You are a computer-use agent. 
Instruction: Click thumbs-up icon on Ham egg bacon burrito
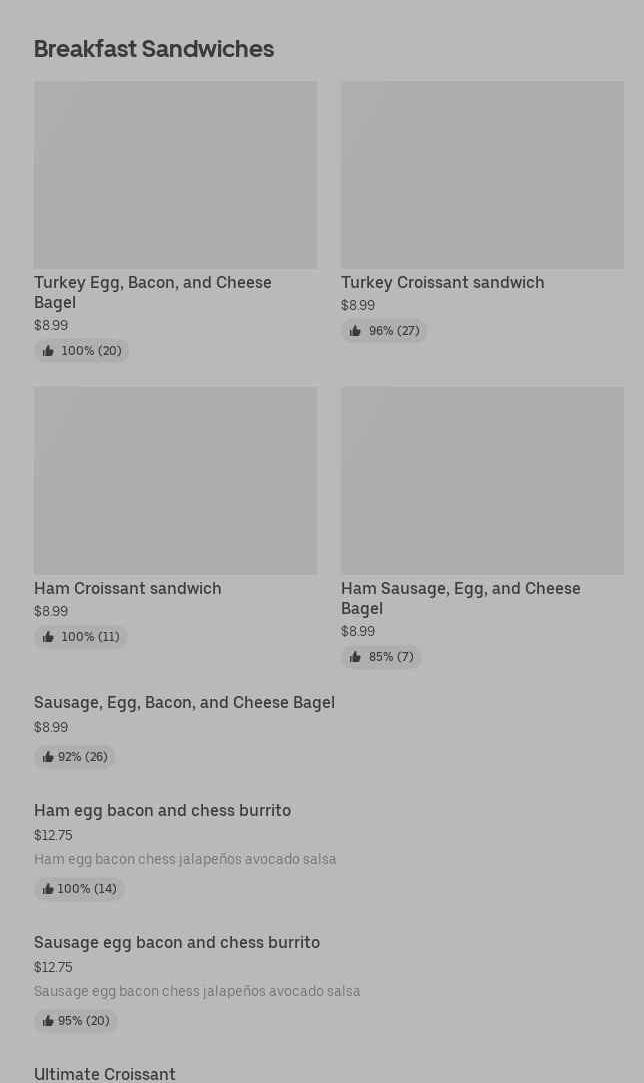click(x=48, y=889)
